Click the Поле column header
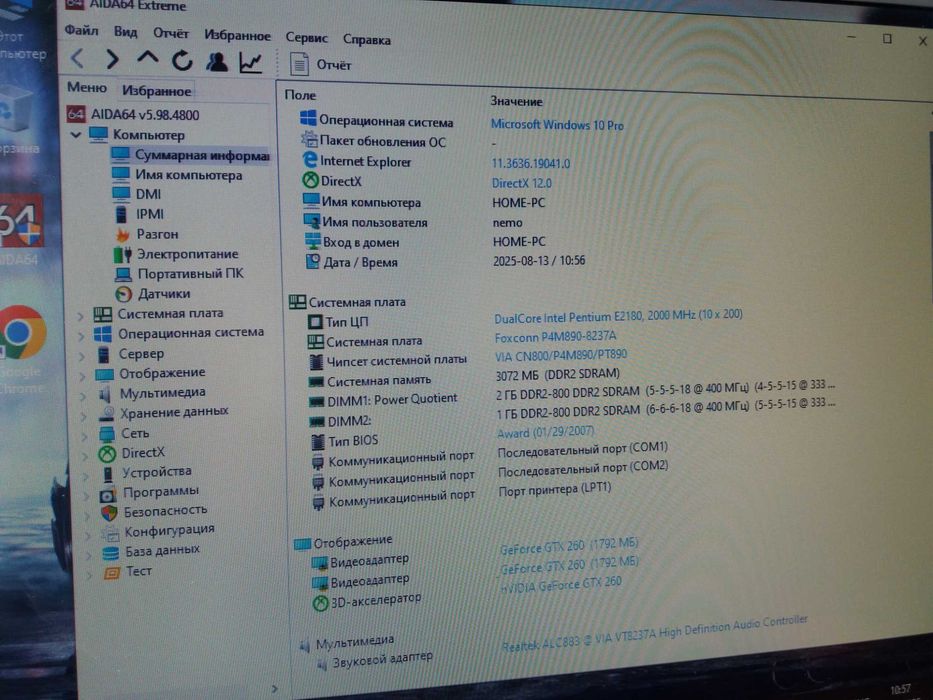This screenshot has width=933, height=700. [x=300, y=95]
